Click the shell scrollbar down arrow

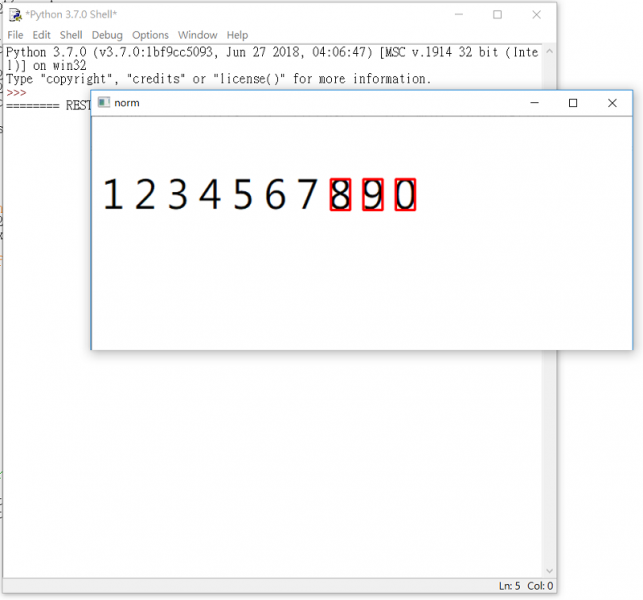pos(550,571)
